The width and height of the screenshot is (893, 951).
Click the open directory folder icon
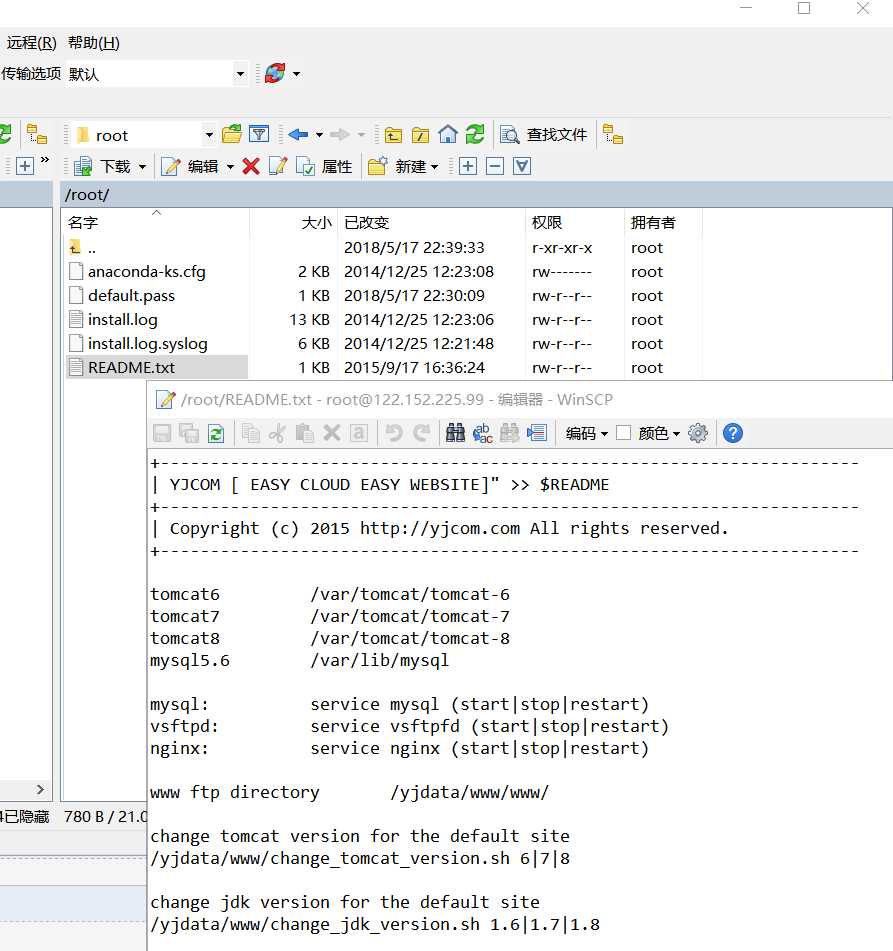(232, 134)
